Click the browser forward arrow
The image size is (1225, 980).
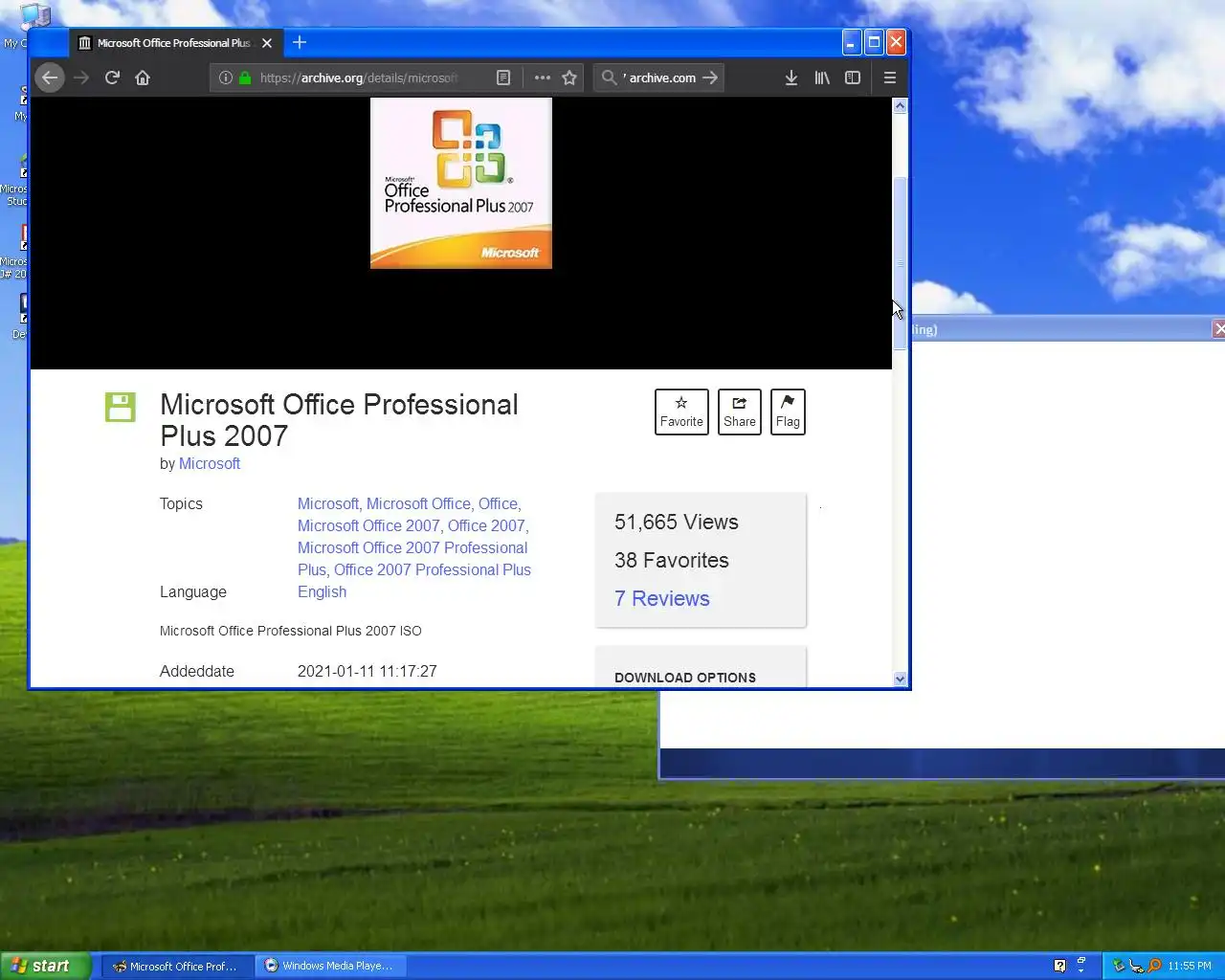(81, 78)
